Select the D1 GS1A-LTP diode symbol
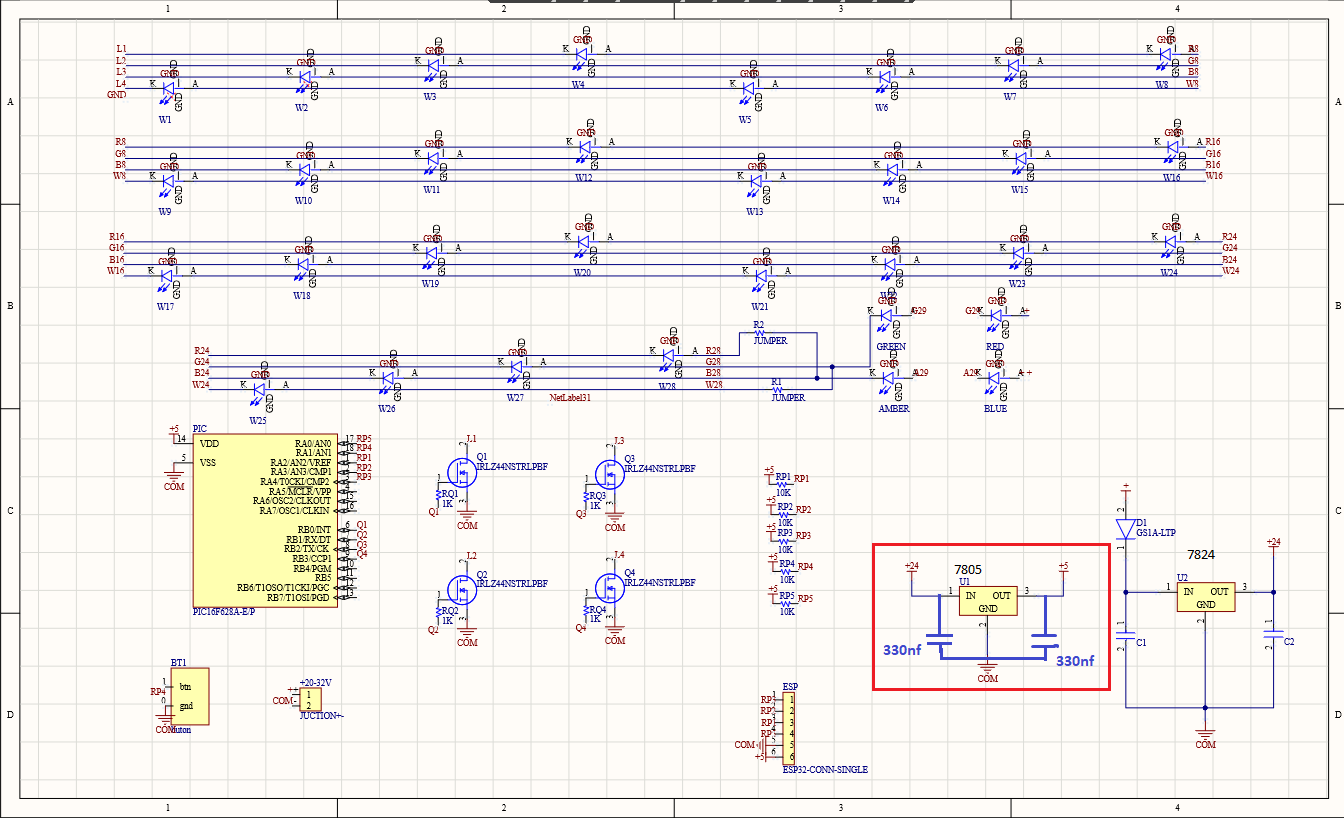Viewport: 1344px width, 818px height. (1125, 528)
